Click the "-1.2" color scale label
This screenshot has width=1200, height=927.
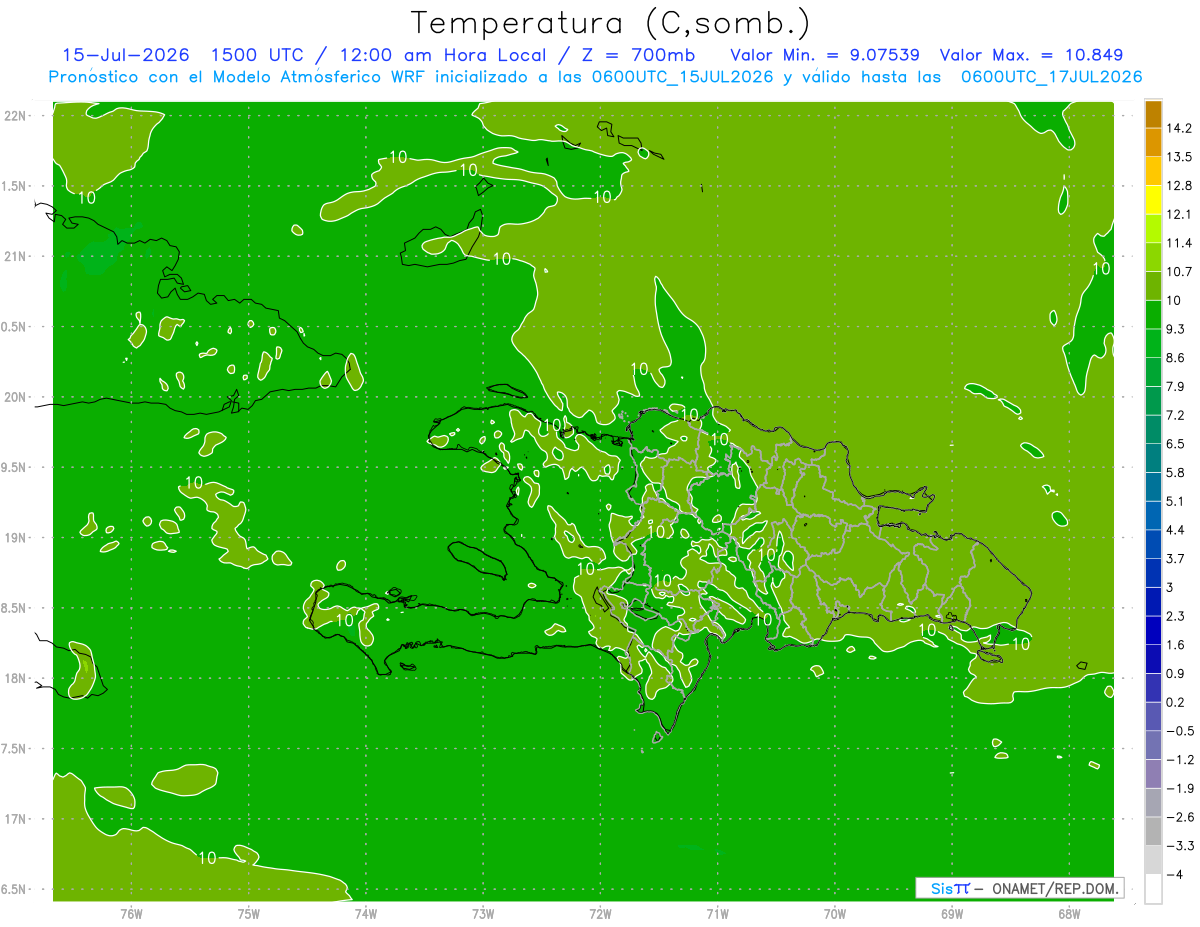tap(1179, 760)
